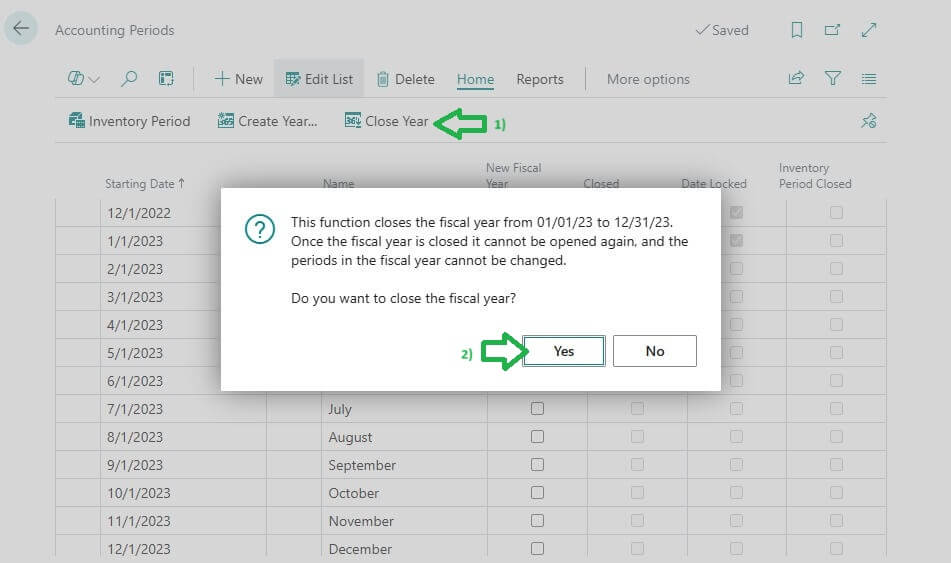Click the back arrow button
Viewport: 951px width, 563px height.
pos(21,29)
